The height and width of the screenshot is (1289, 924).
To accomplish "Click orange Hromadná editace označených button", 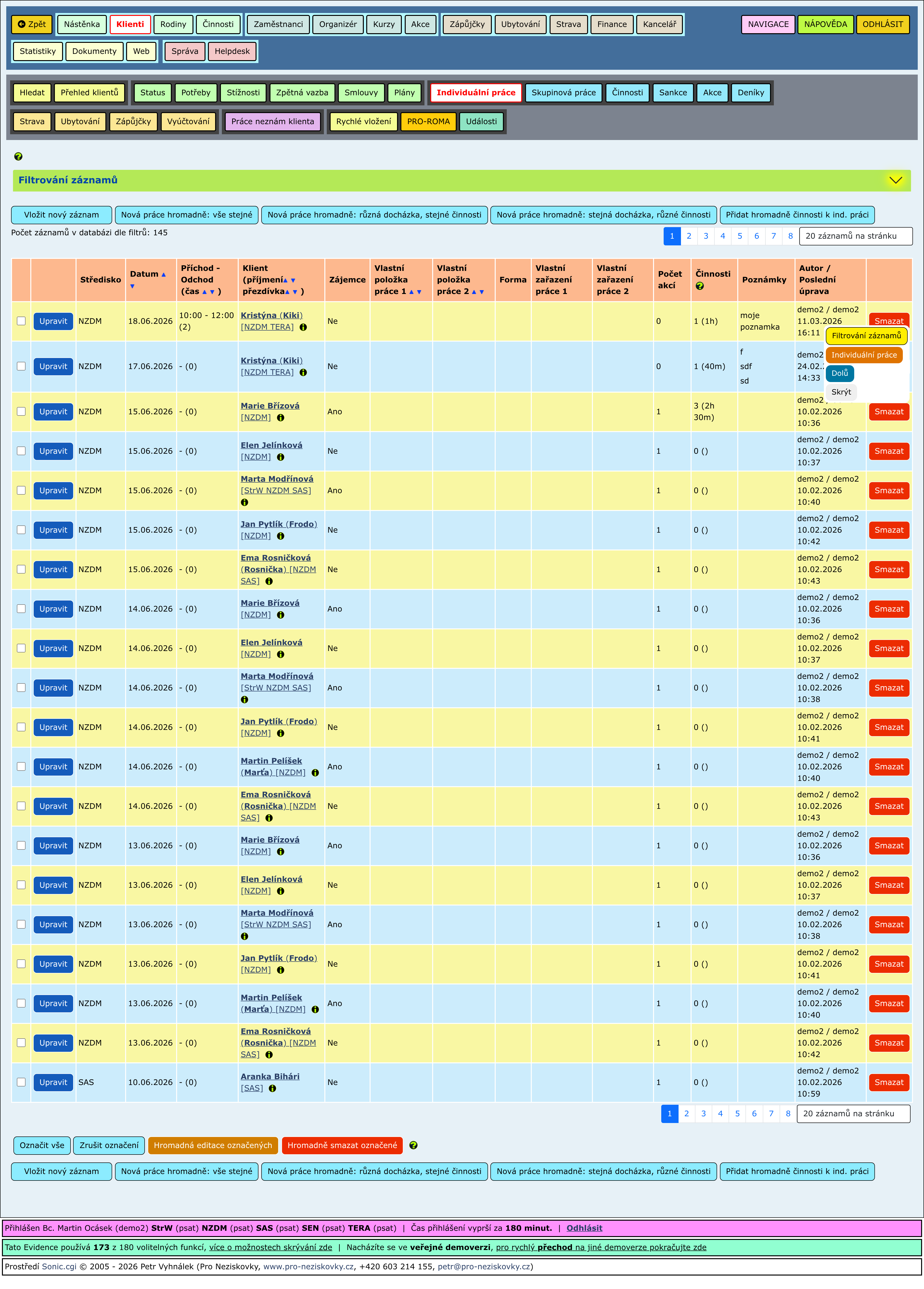I will pyautogui.click(x=213, y=1145).
